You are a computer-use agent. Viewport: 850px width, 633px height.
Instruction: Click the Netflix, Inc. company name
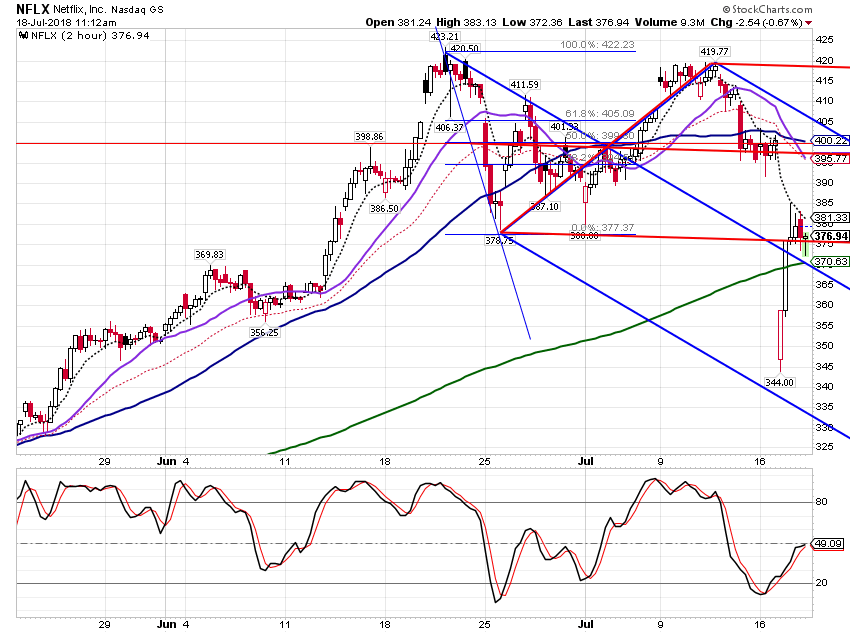tap(80, 10)
